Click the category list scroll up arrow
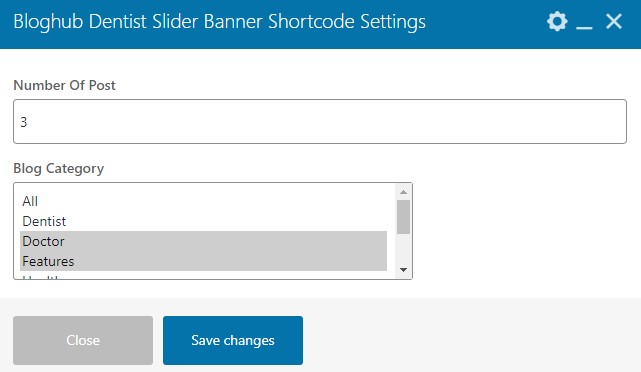 (403, 192)
